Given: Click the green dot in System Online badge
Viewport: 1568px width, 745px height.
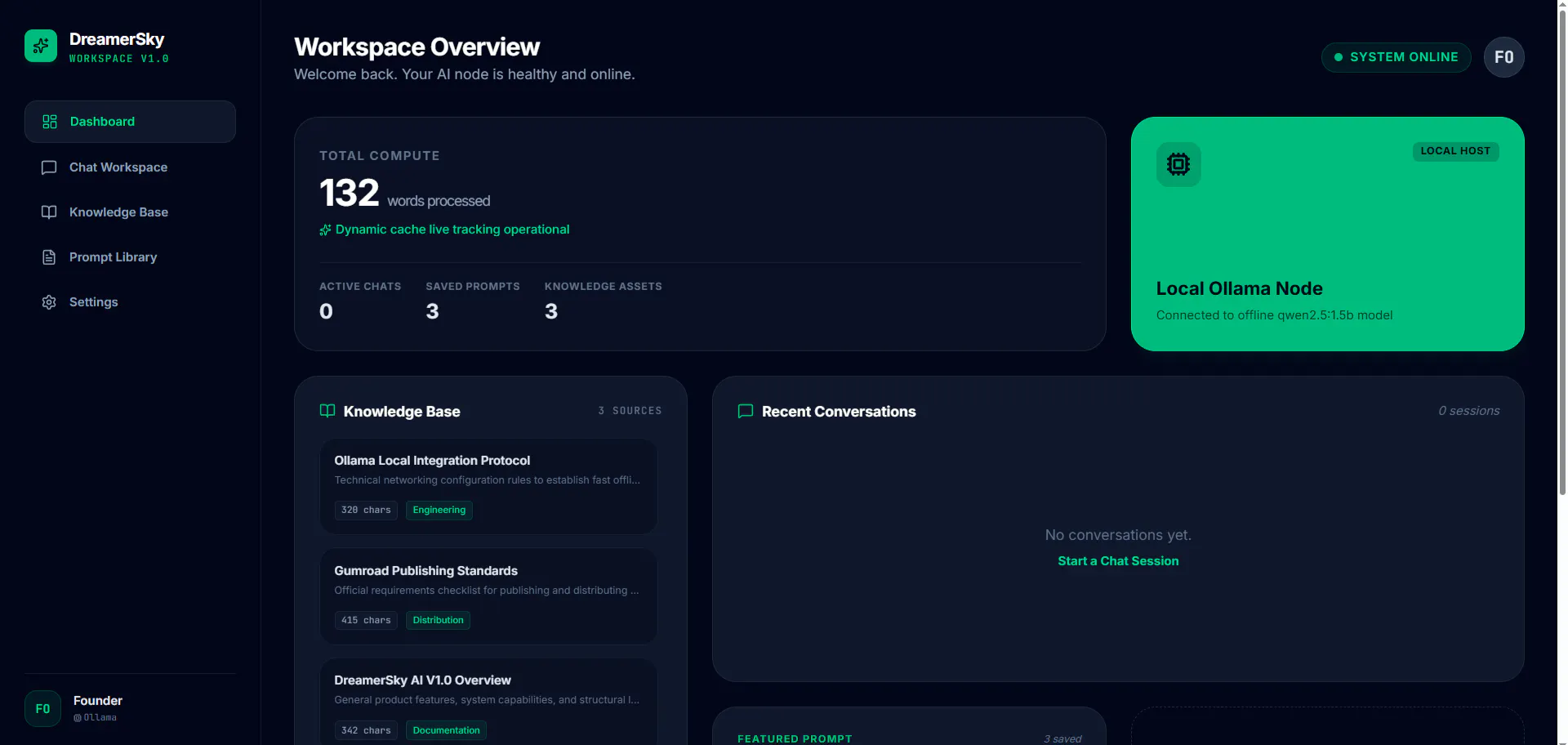Looking at the screenshot, I should [1339, 57].
